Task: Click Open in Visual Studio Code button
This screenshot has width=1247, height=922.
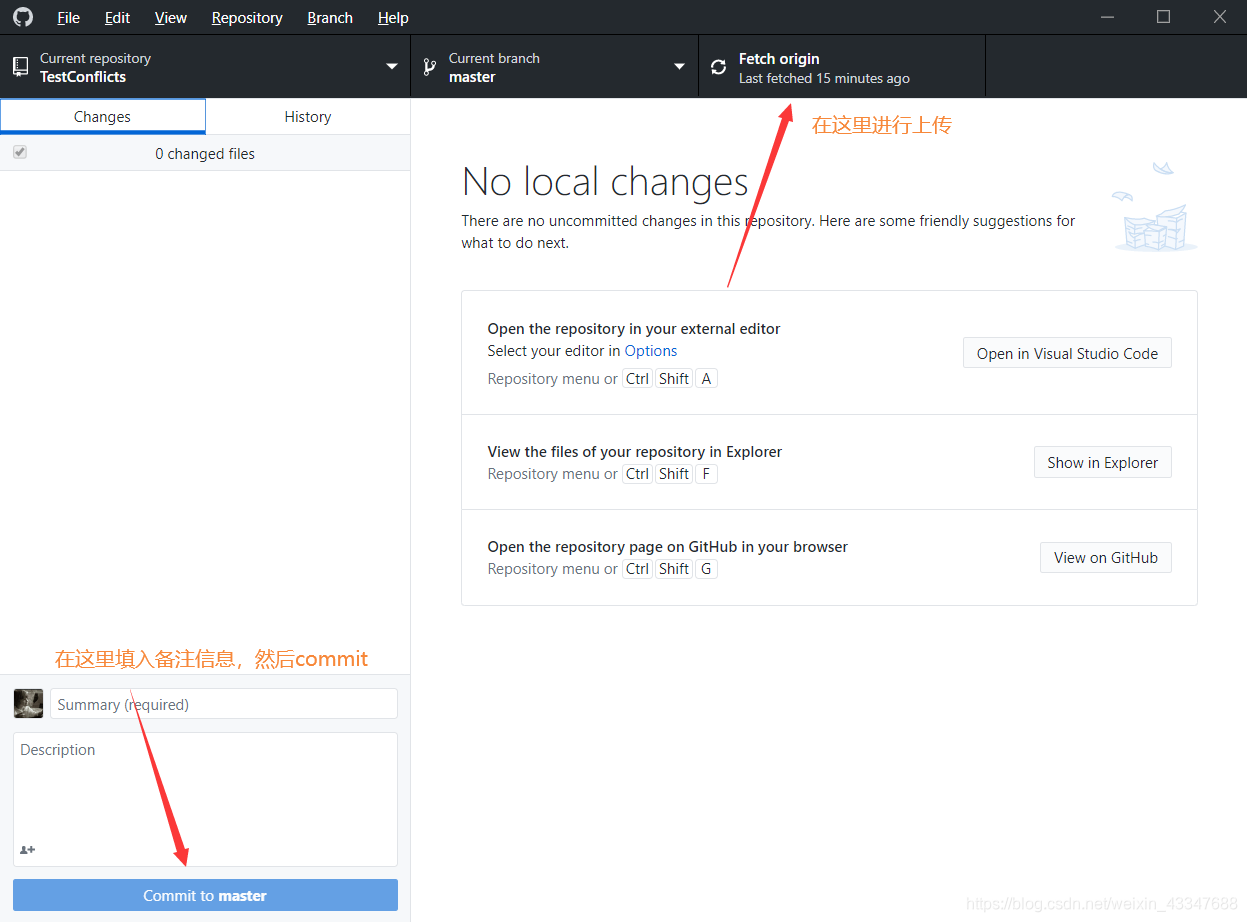Action: (x=1067, y=353)
